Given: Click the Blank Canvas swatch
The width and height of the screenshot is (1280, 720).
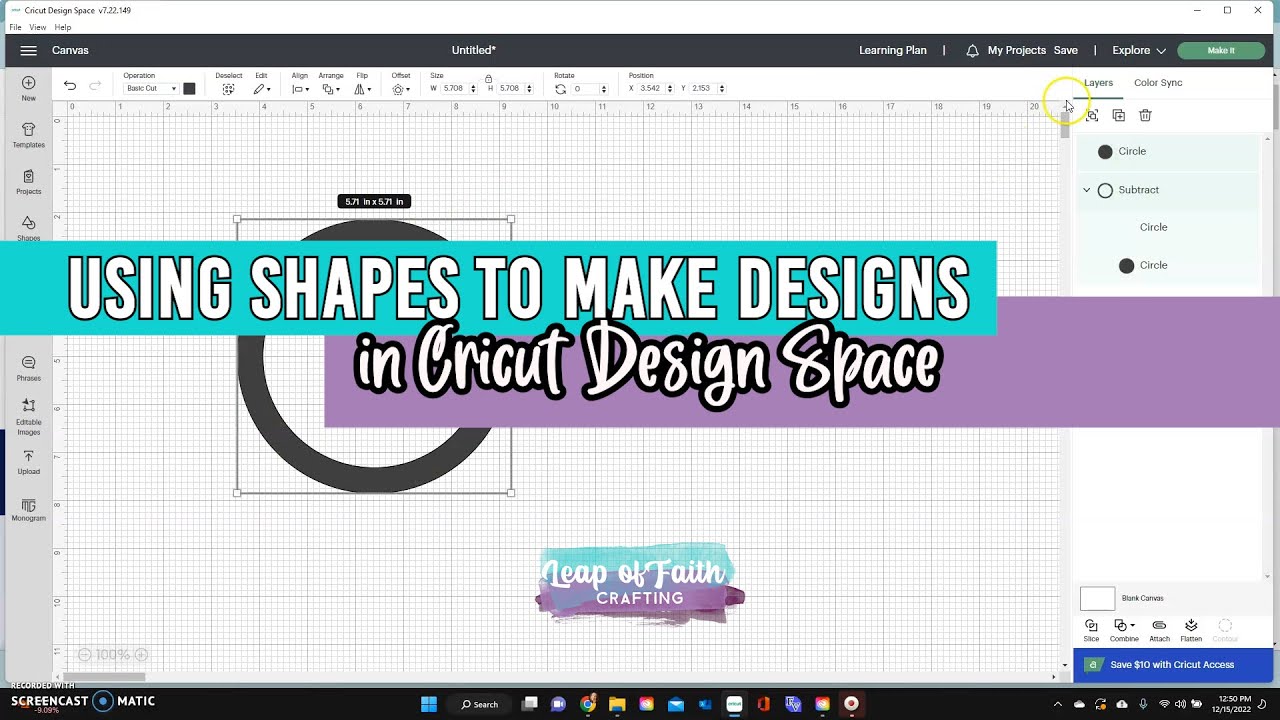Looking at the screenshot, I should coord(1098,599).
